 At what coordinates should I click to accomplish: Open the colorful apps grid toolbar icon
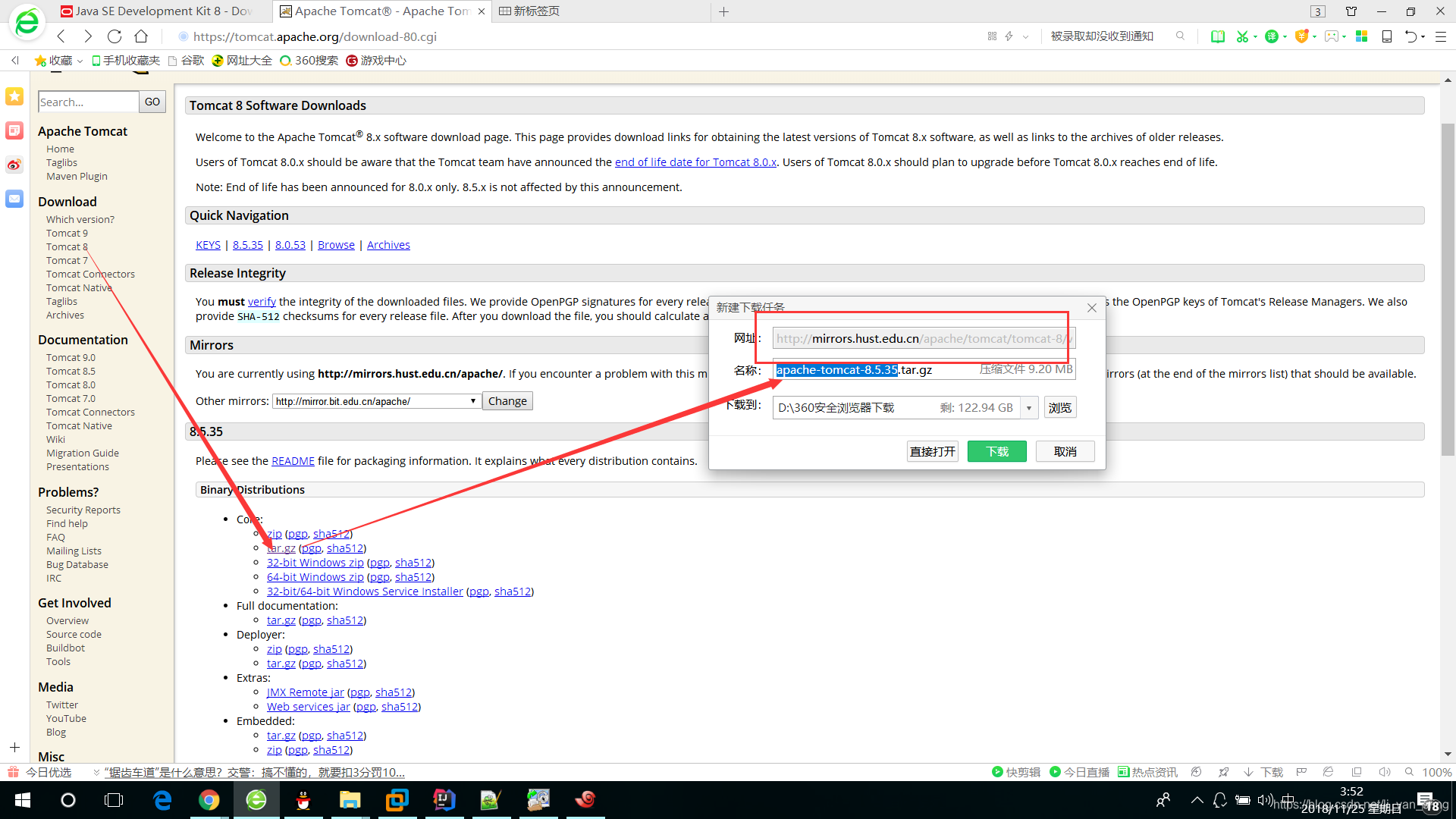click(x=1362, y=36)
